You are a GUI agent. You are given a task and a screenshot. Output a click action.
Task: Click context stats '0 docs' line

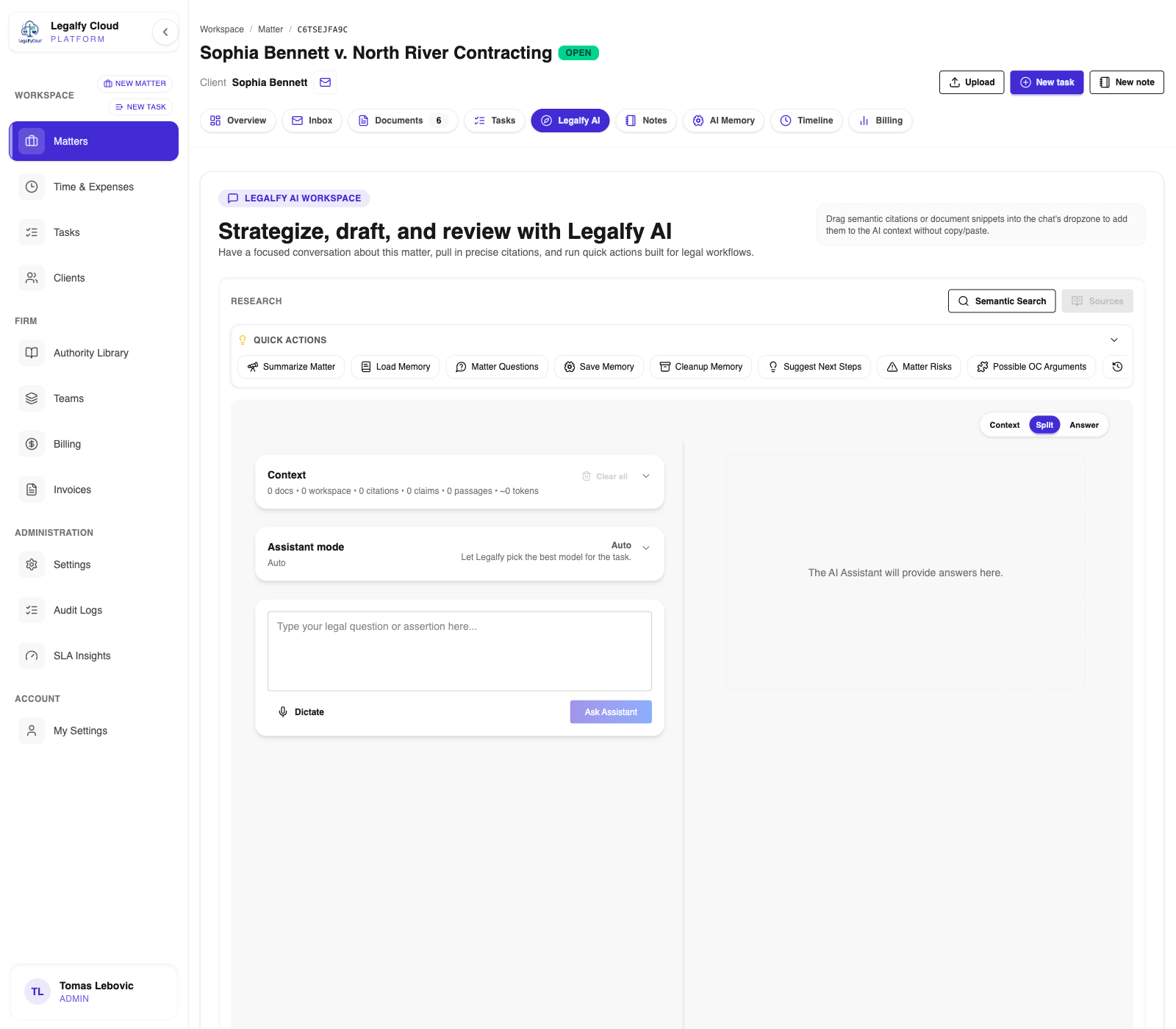(403, 491)
